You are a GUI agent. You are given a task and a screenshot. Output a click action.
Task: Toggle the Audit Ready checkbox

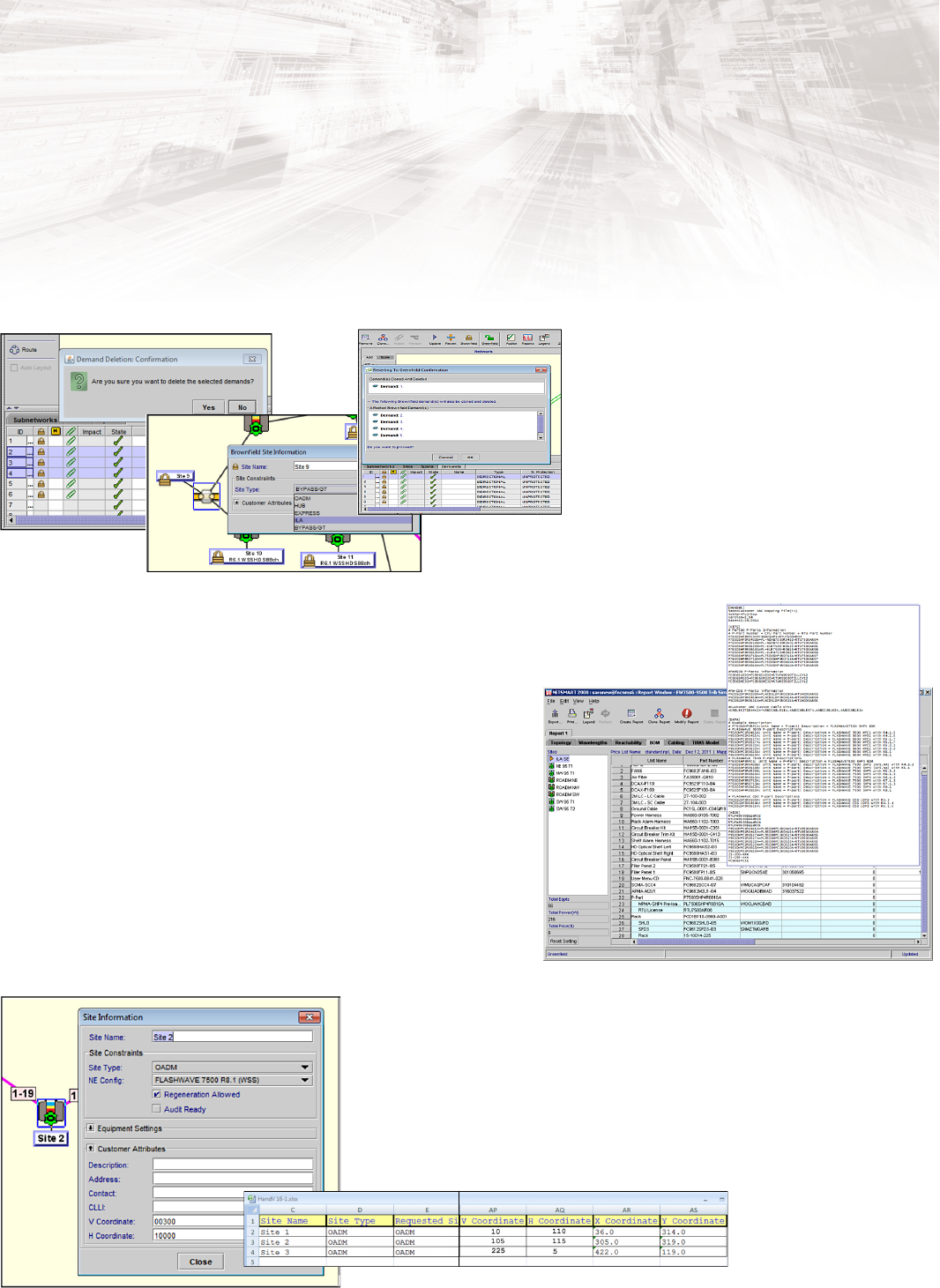click(x=157, y=1109)
